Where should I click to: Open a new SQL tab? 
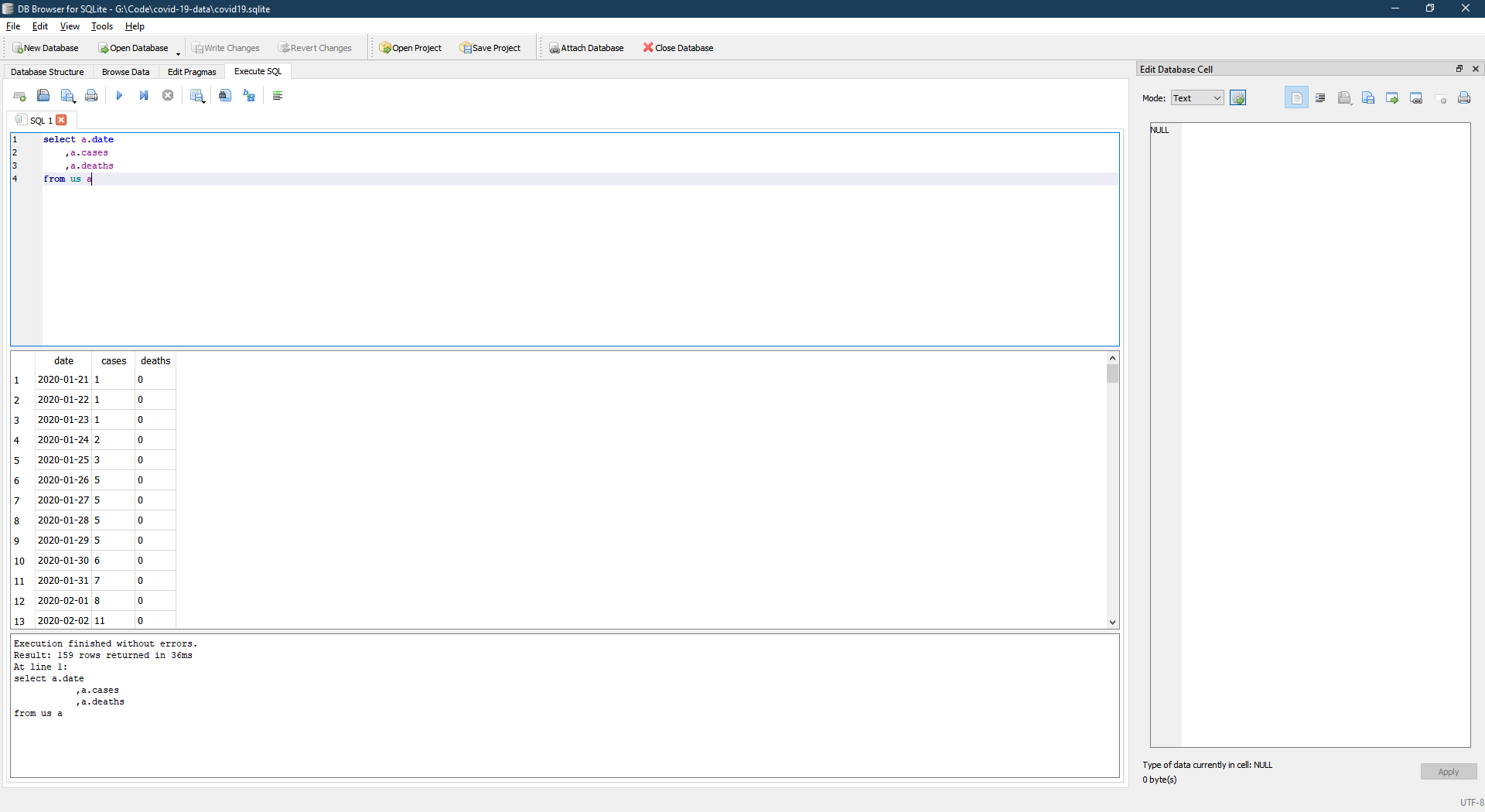pyautogui.click(x=19, y=96)
